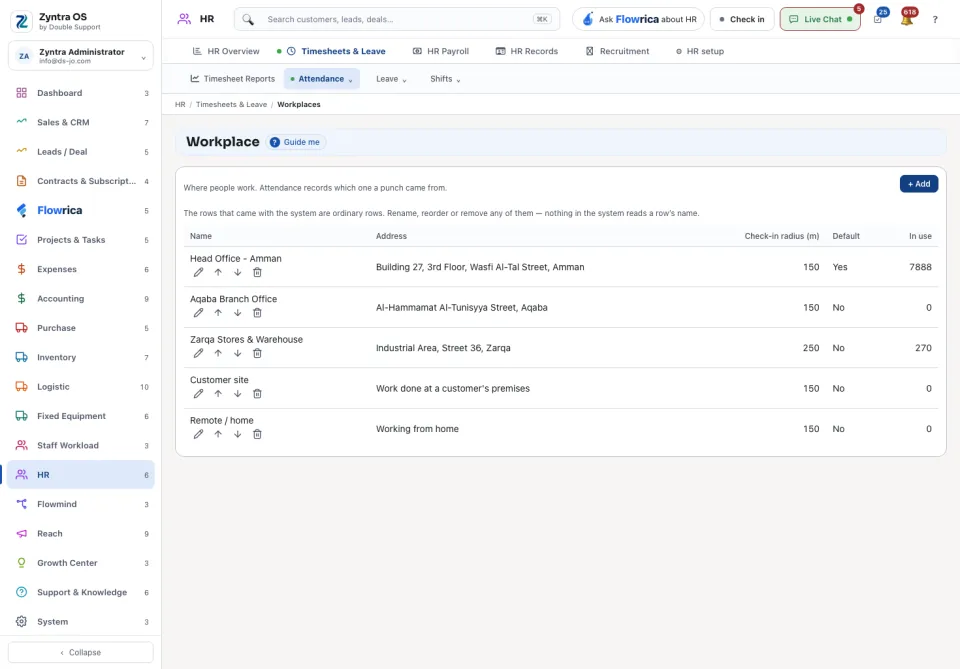Viewport: 960px width, 669px height.
Task: Click Timesheets & Leave breadcrumb link
Action: [231, 105]
